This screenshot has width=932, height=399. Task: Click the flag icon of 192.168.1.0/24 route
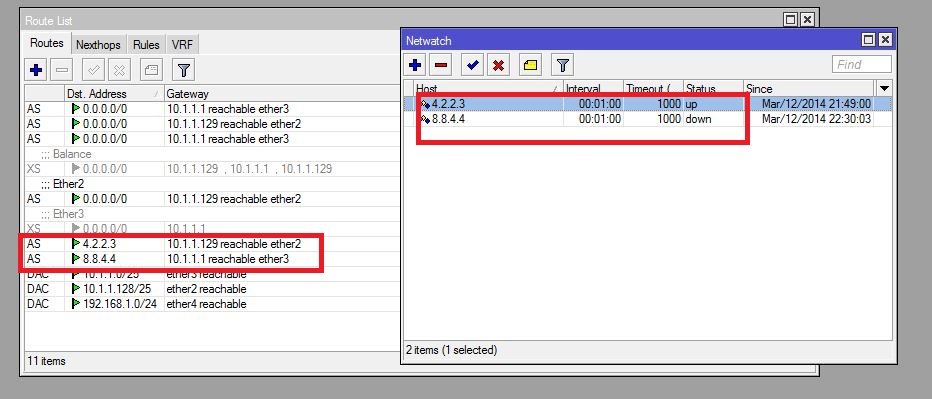pos(75,304)
